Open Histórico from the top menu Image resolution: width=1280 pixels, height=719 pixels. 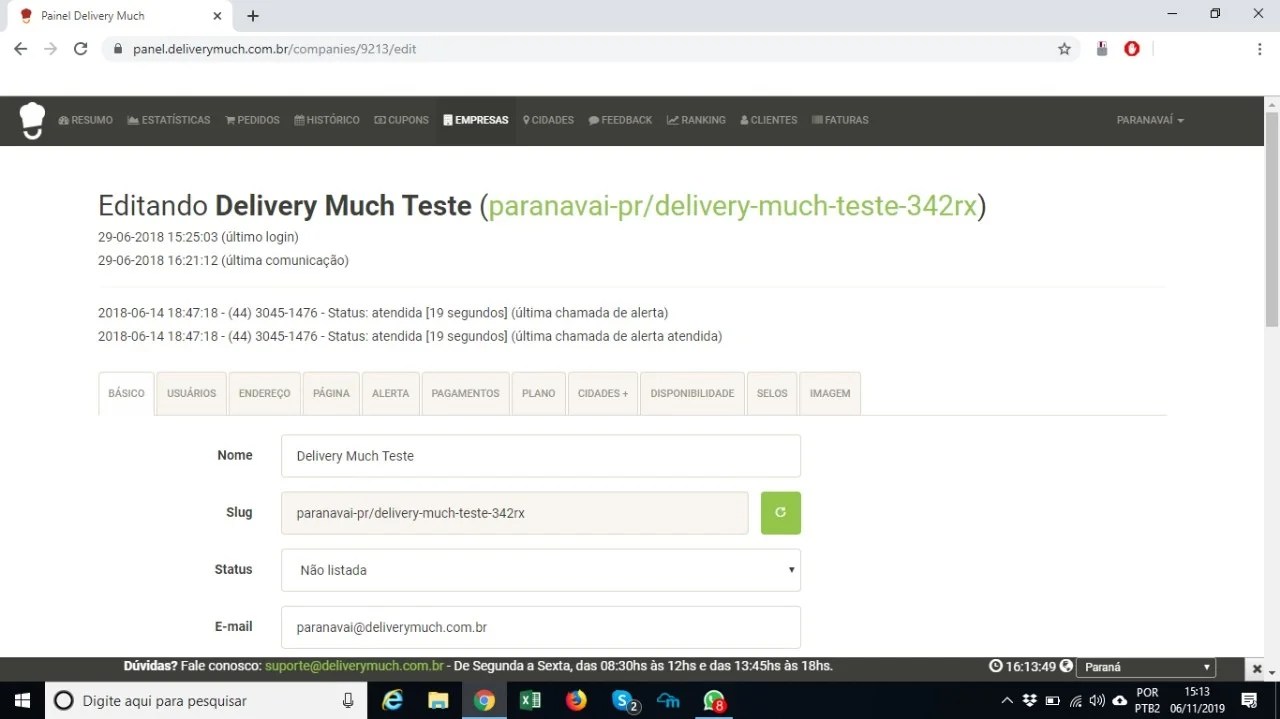point(327,120)
